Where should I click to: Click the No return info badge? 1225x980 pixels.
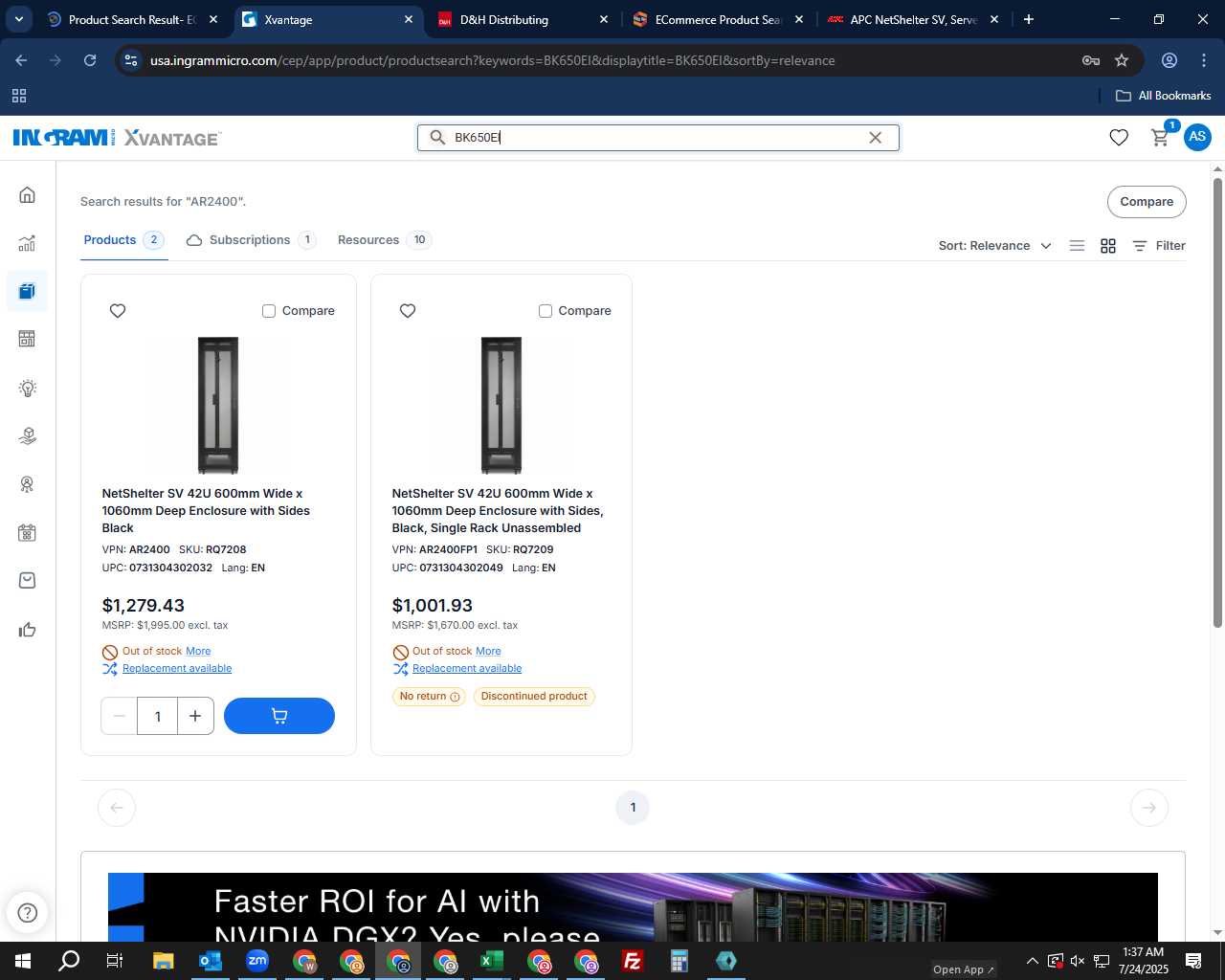click(429, 697)
